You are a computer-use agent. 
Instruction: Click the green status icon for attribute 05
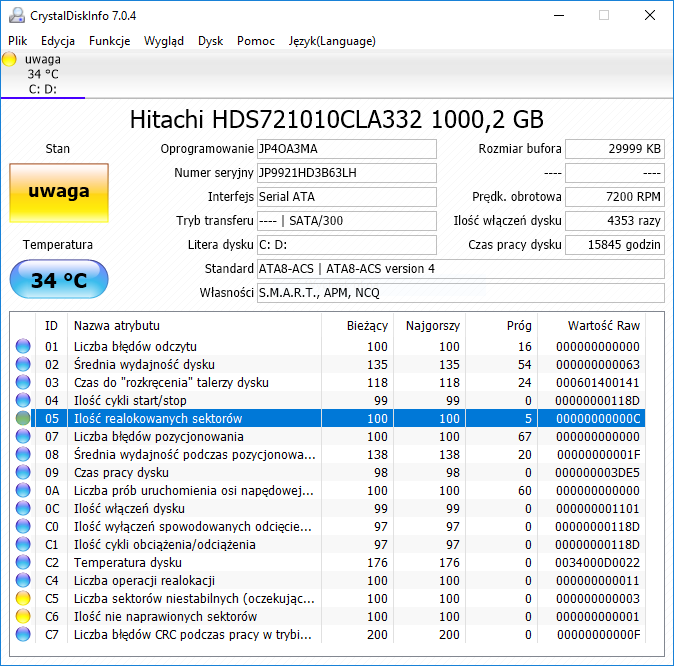[x=23, y=418]
